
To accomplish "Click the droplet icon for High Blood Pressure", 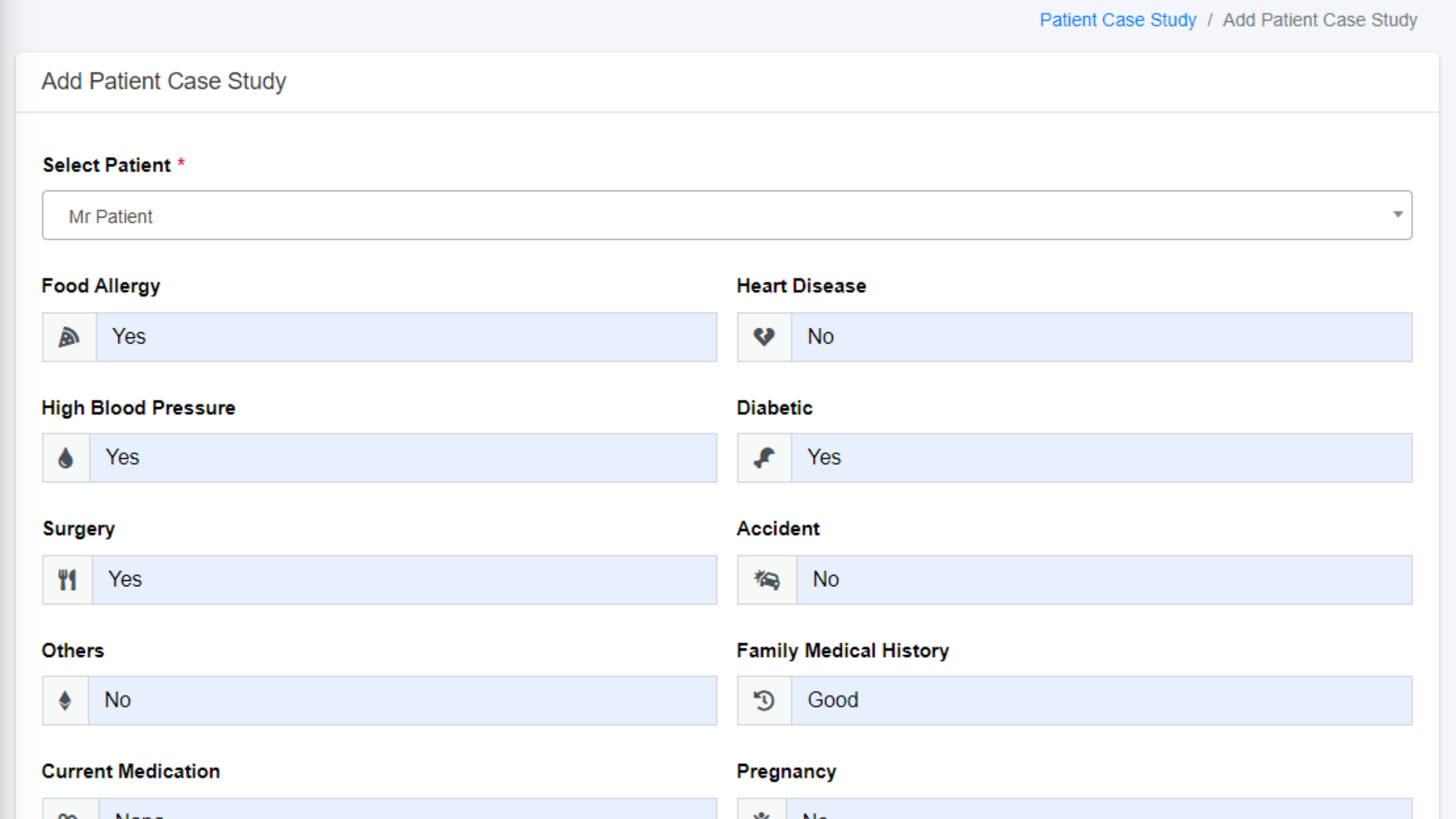I will pyautogui.click(x=66, y=458).
